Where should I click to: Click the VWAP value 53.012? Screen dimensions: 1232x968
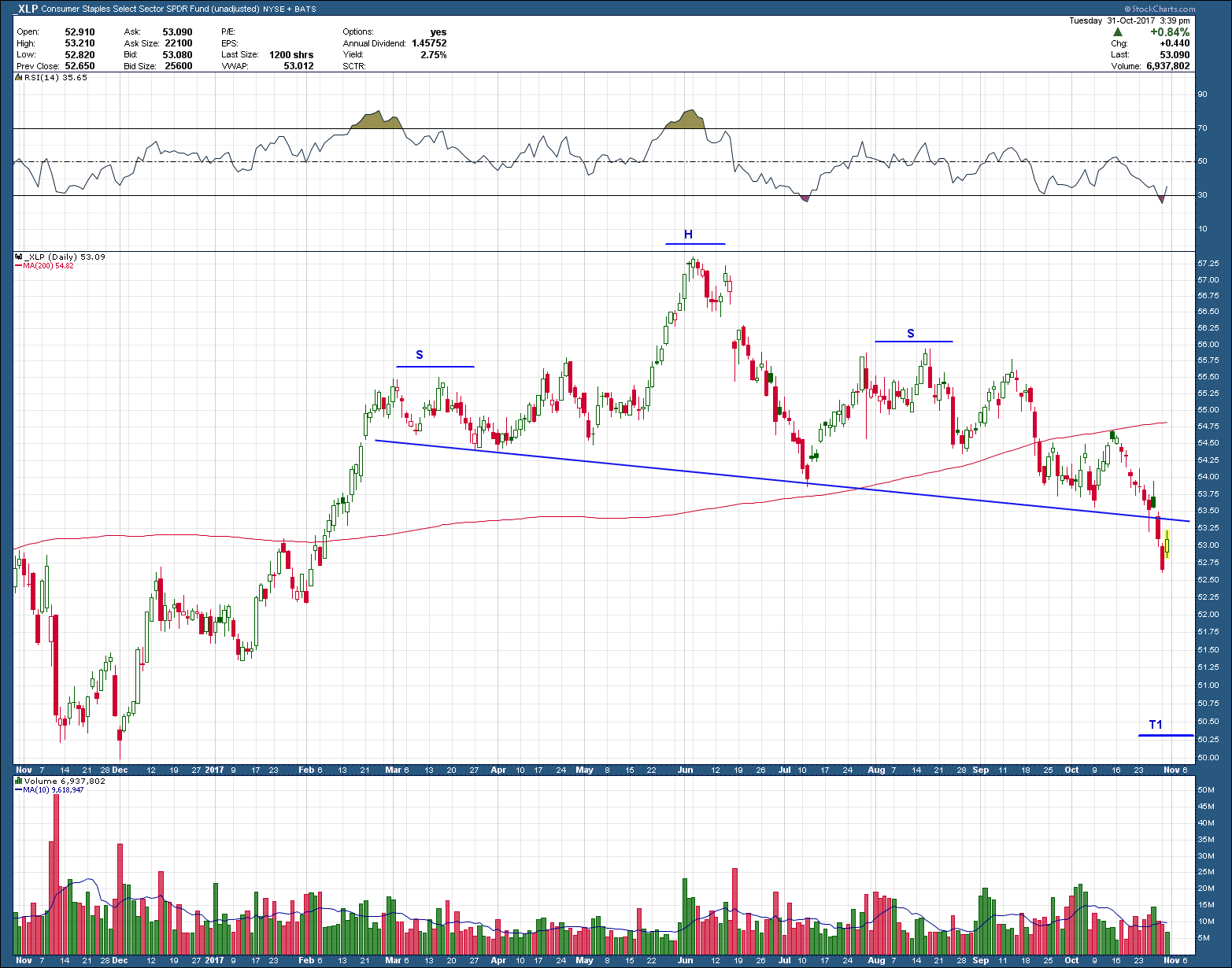click(298, 66)
